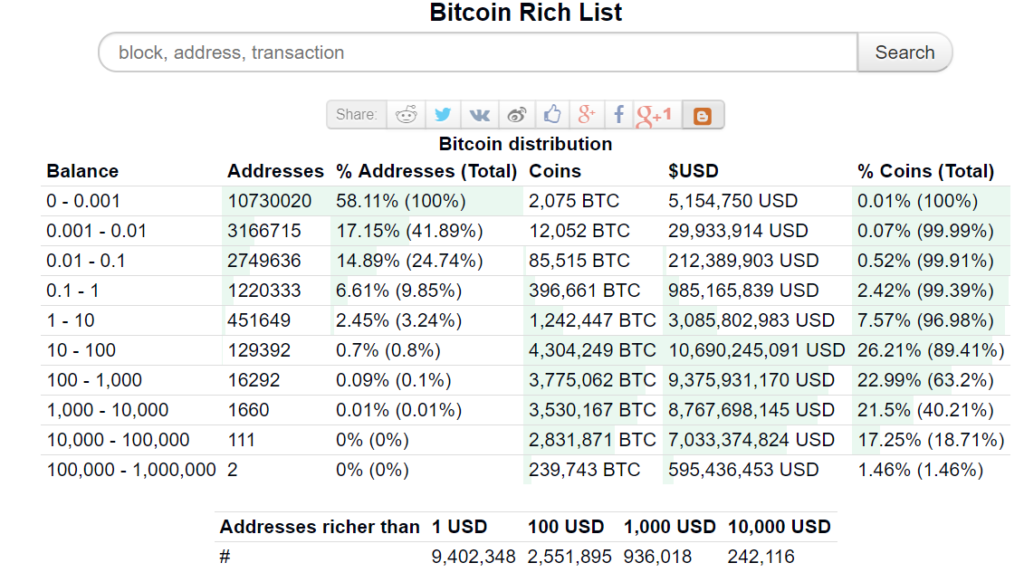Click the thumbs-up like icon
The height and width of the screenshot is (582, 1024).
tap(552, 114)
